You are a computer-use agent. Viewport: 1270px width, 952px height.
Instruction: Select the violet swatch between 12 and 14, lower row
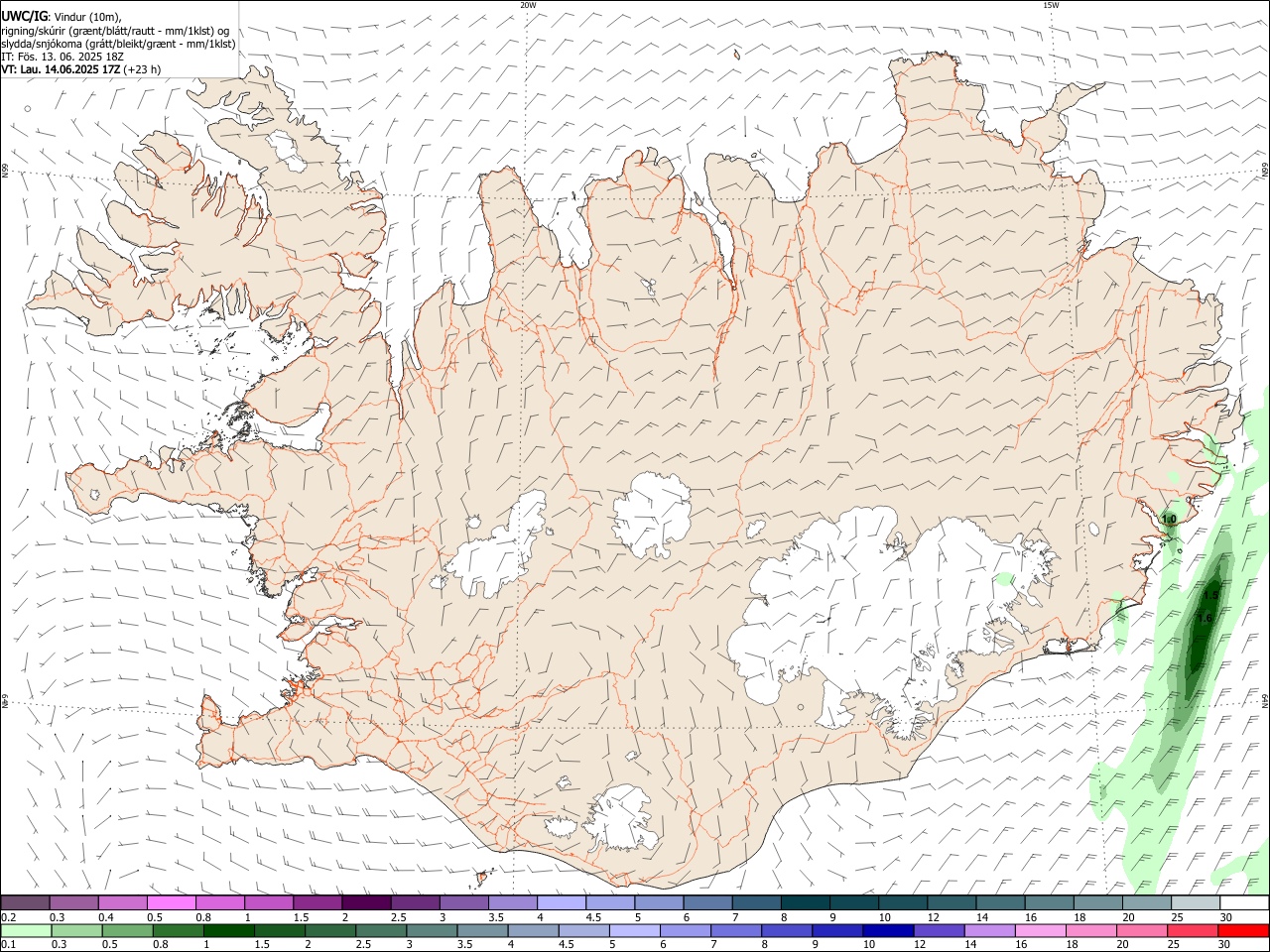click(x=939, y=931)
